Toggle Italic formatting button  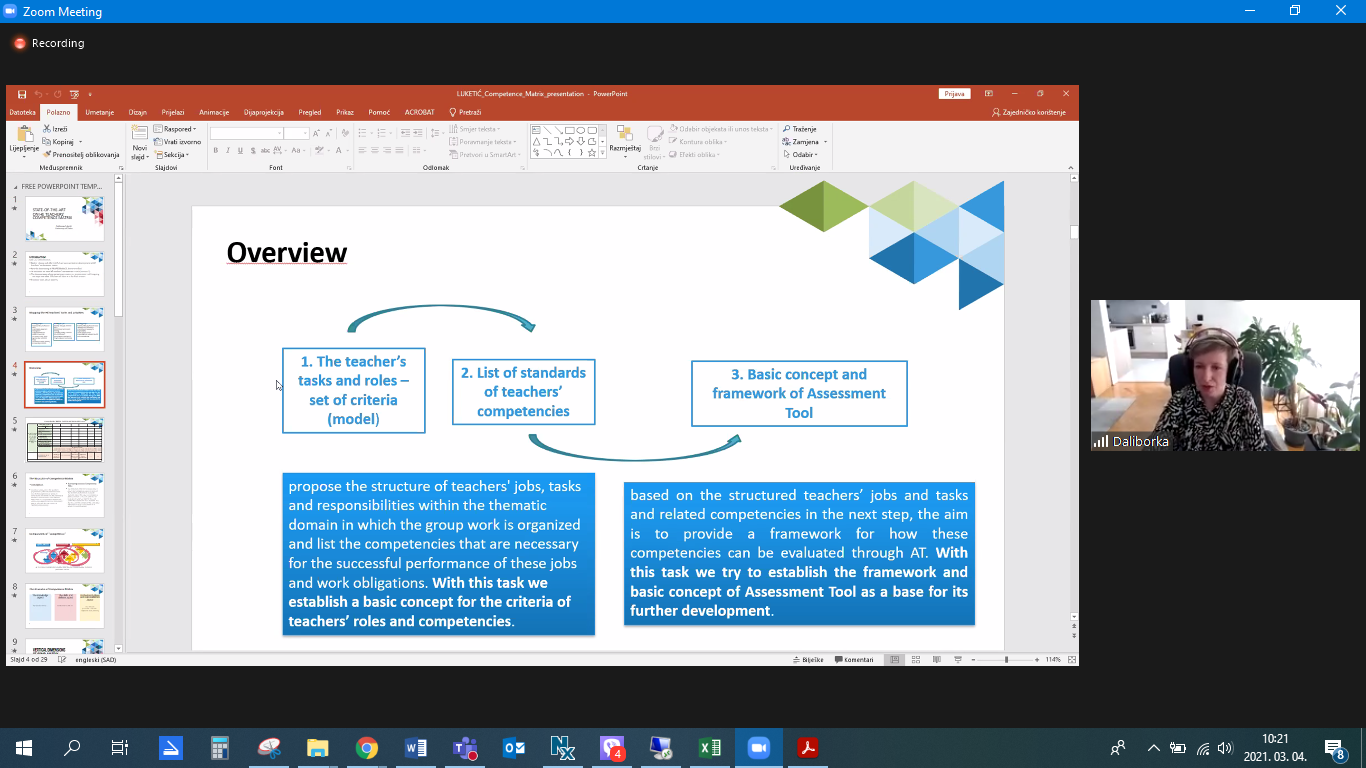[228, 151]
